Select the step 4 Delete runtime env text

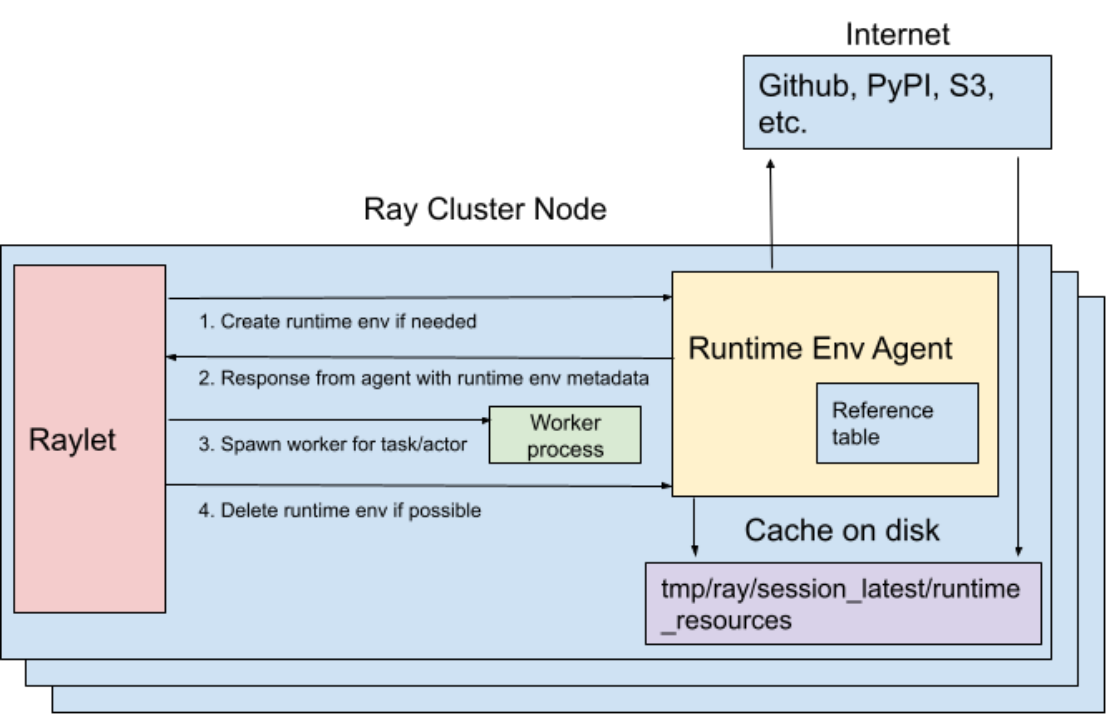coord(340,510)
